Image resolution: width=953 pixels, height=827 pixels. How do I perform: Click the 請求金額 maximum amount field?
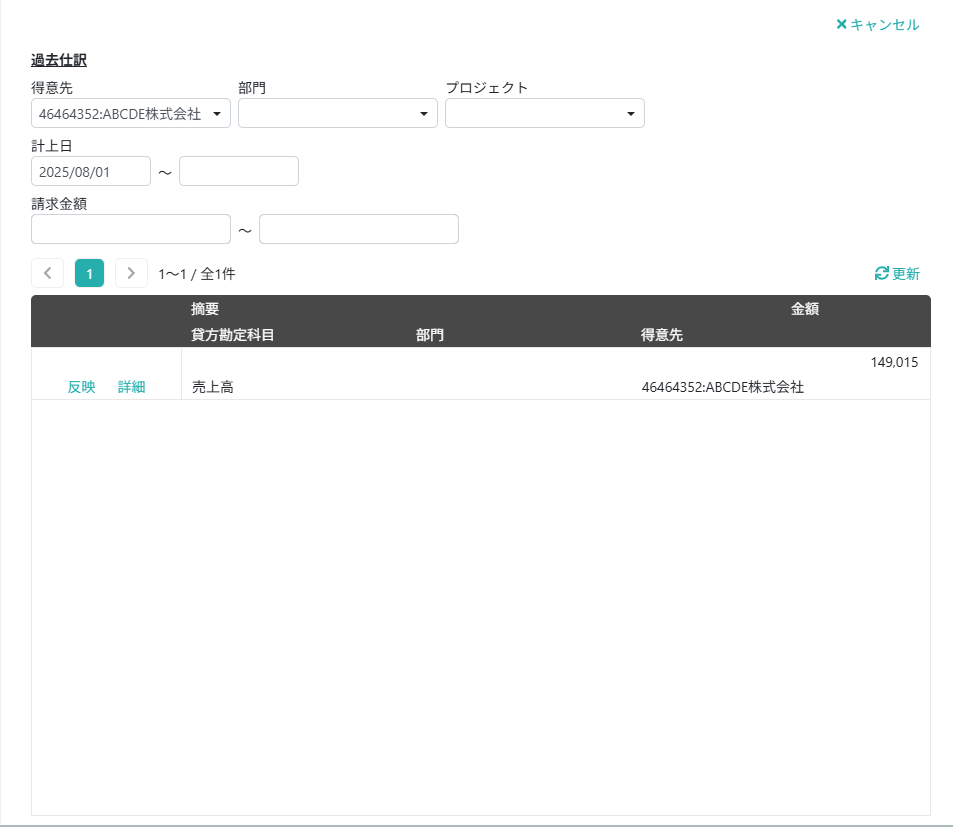(358, 230)
